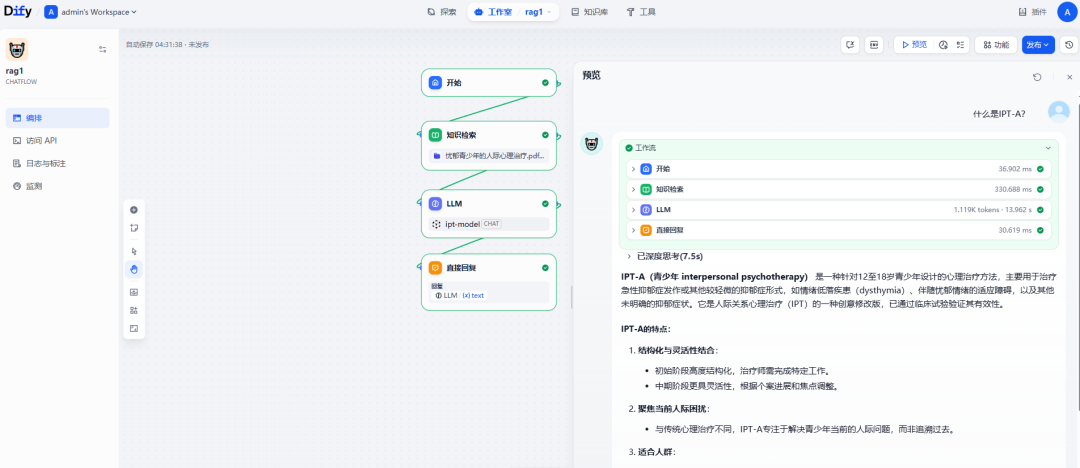Open version history clock icon
1080x468 pixels.
1069,44
